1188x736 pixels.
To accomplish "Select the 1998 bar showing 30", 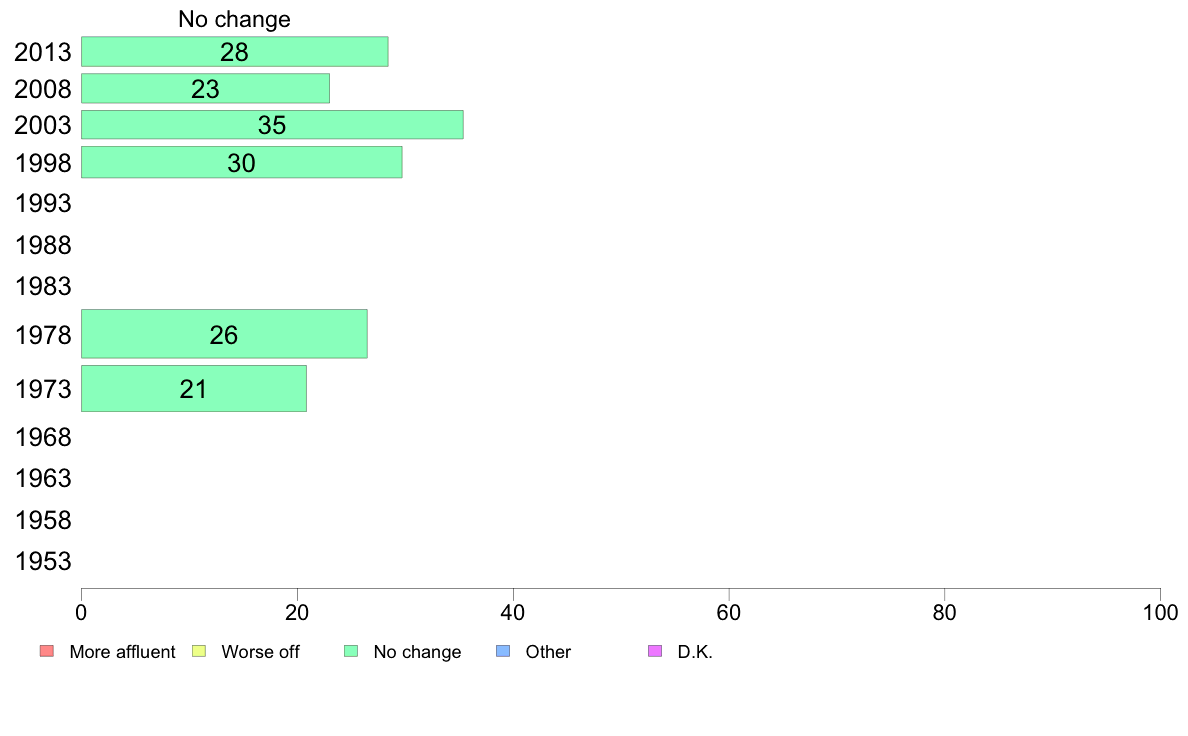I will [x=242, y=162].
